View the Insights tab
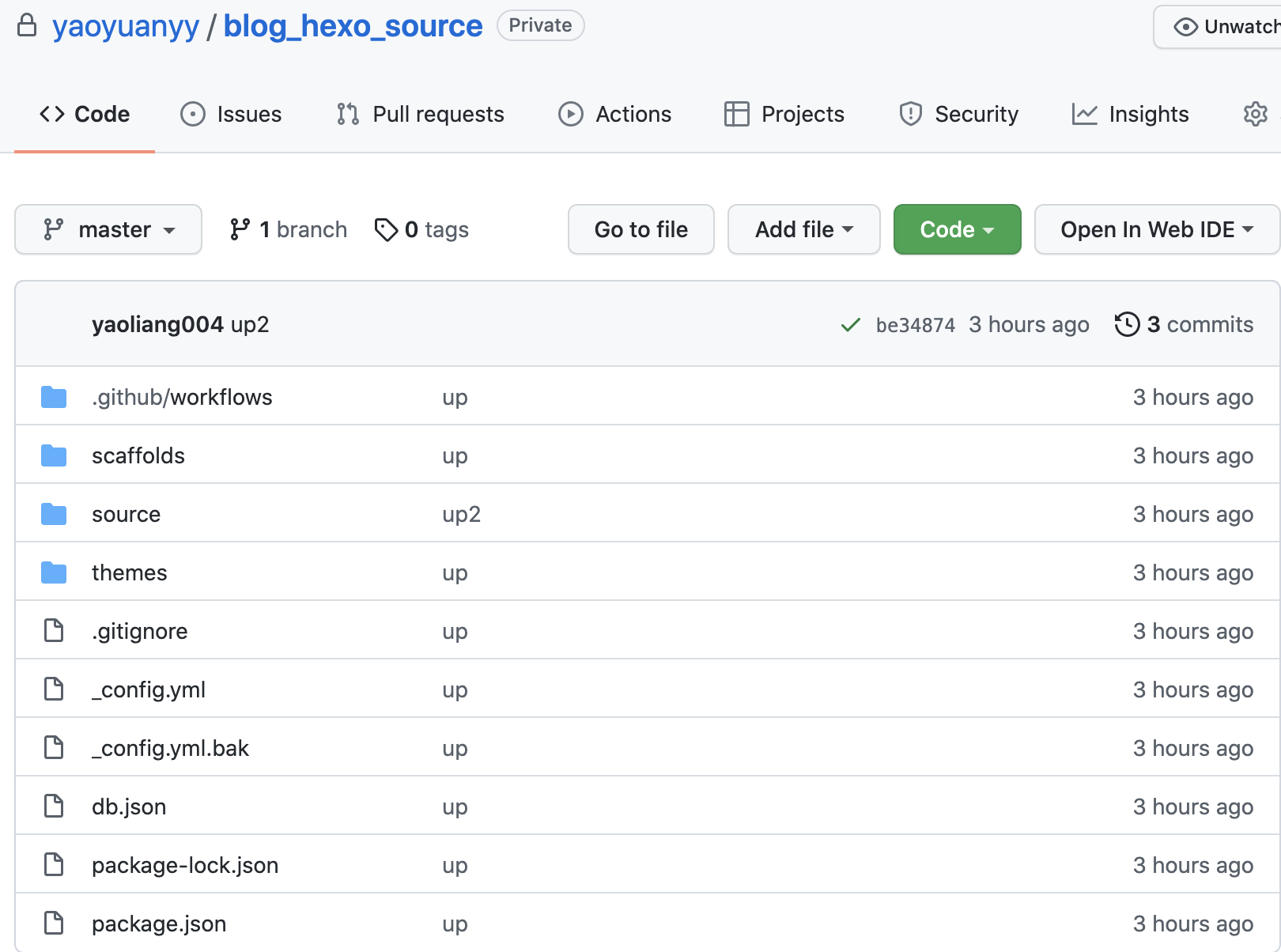 (x=1130, y=115)
